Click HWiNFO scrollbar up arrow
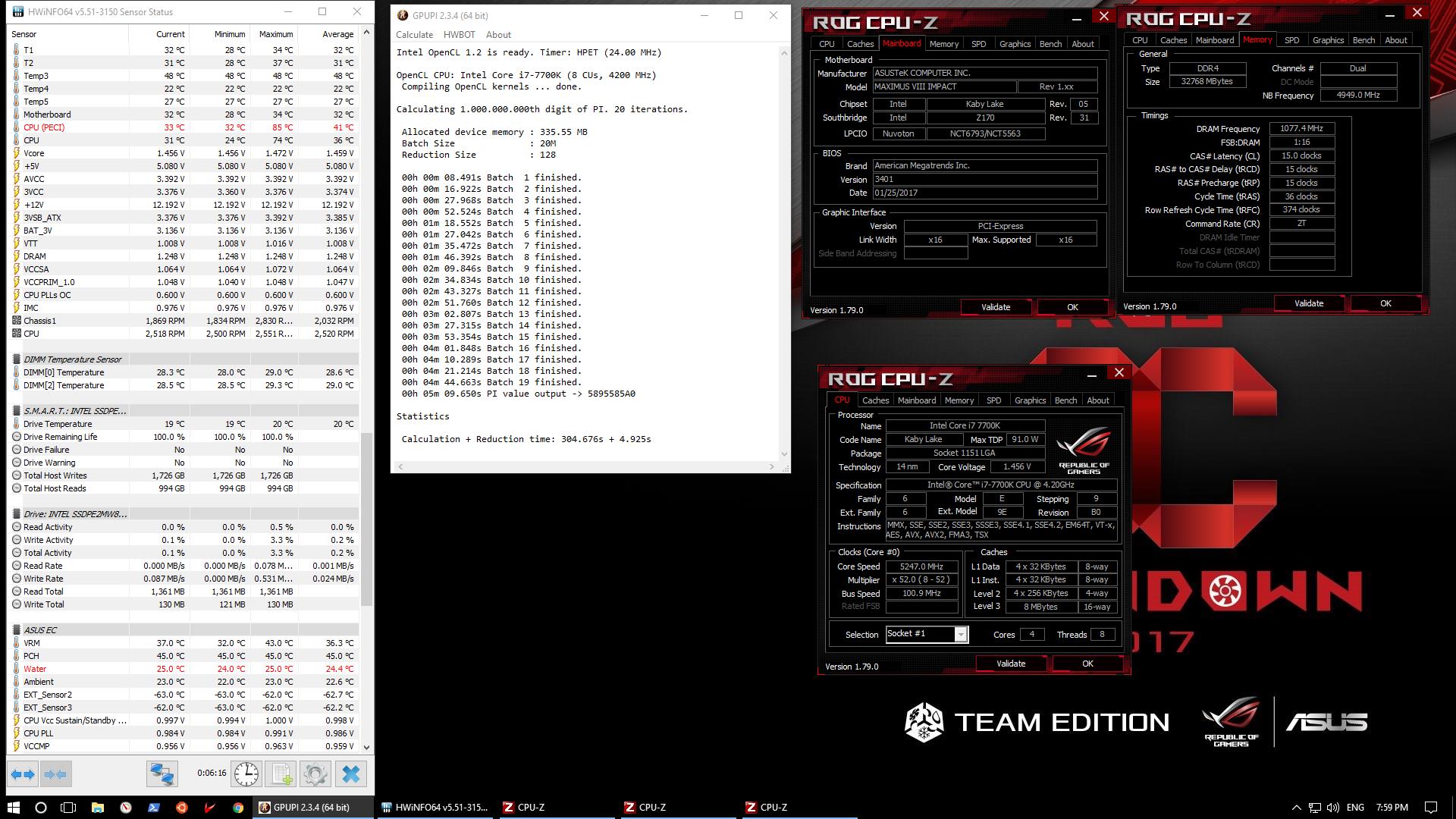 pos(367,33)
